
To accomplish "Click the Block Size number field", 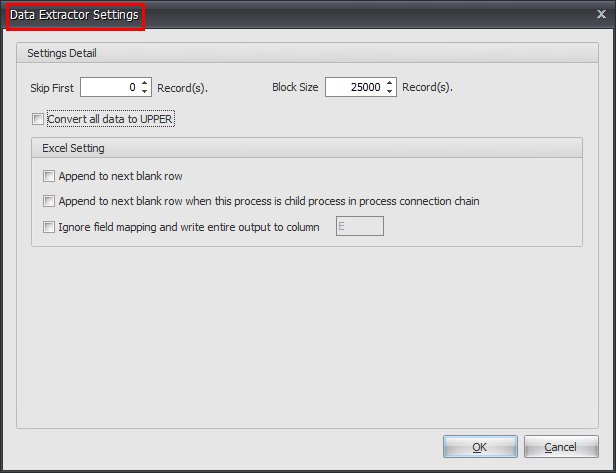I will (x=354, y=88).
